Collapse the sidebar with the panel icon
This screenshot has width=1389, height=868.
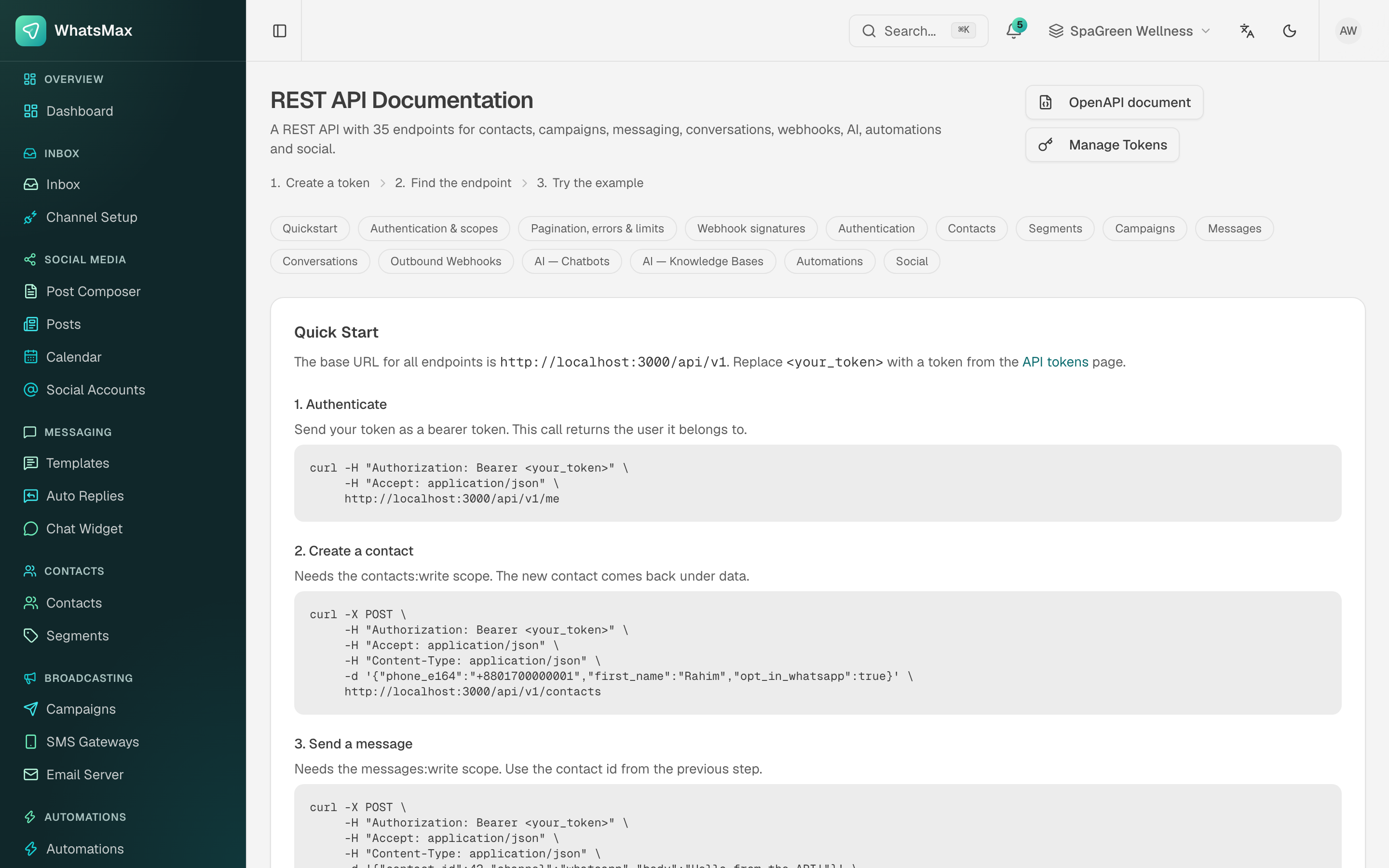click(280, 31)
